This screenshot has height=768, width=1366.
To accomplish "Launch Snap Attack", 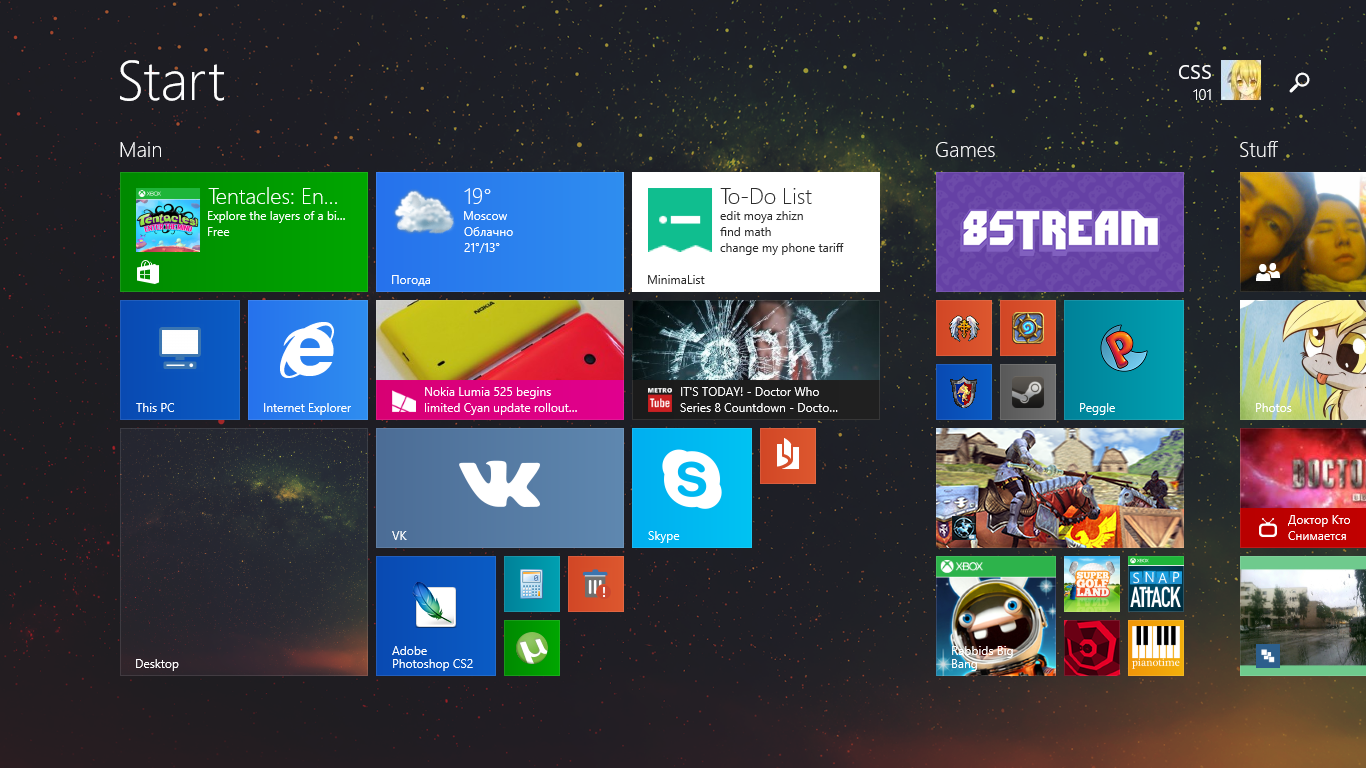I will (x=1156, y=584).
